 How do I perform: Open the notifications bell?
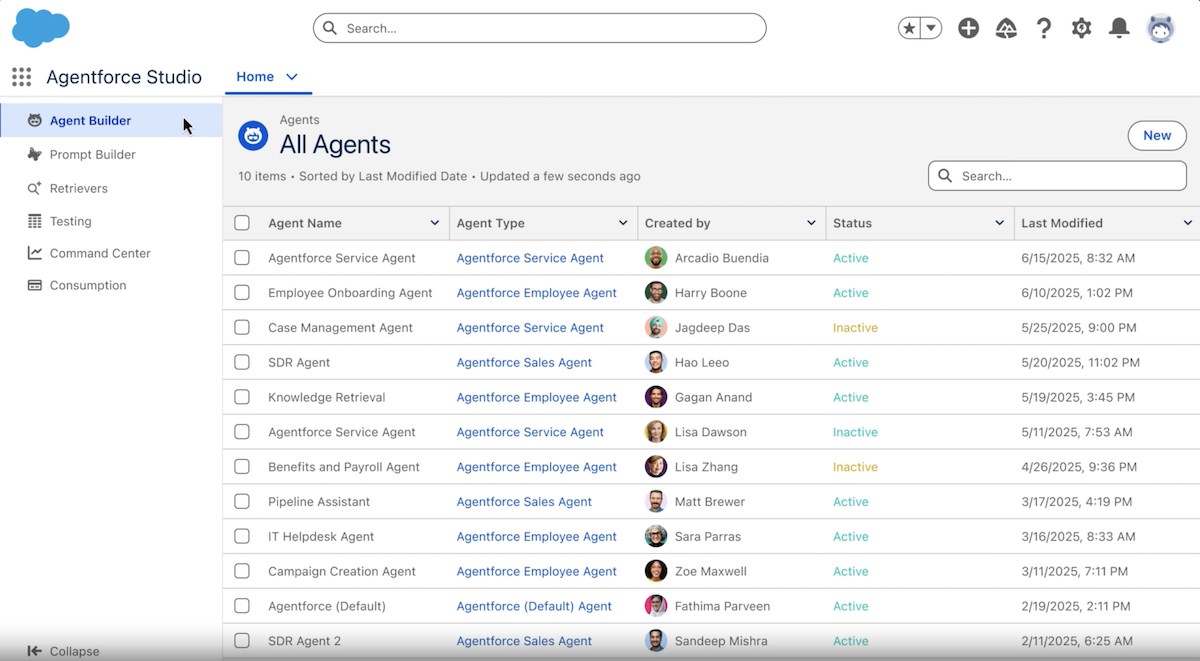tap(1119, 28)
